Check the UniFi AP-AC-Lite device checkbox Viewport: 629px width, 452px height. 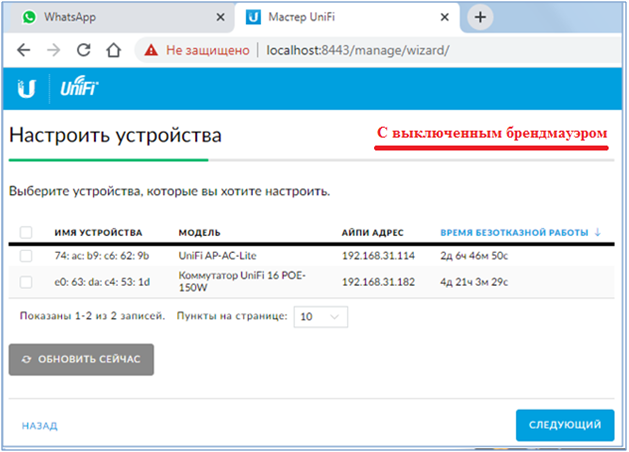(x=26, y=256)
